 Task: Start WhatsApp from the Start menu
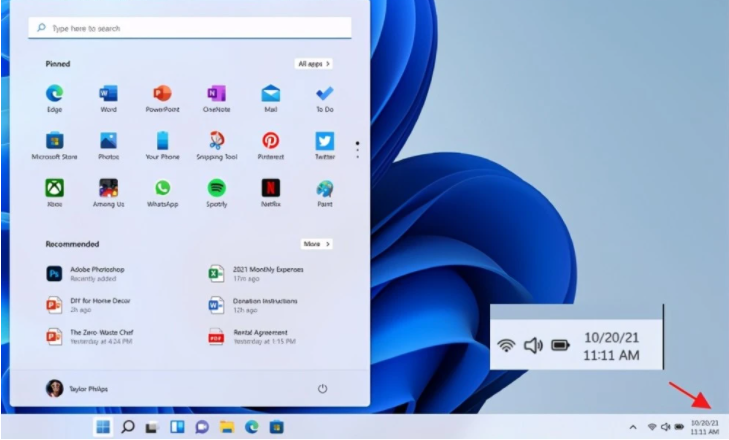(x=162, y=188)
